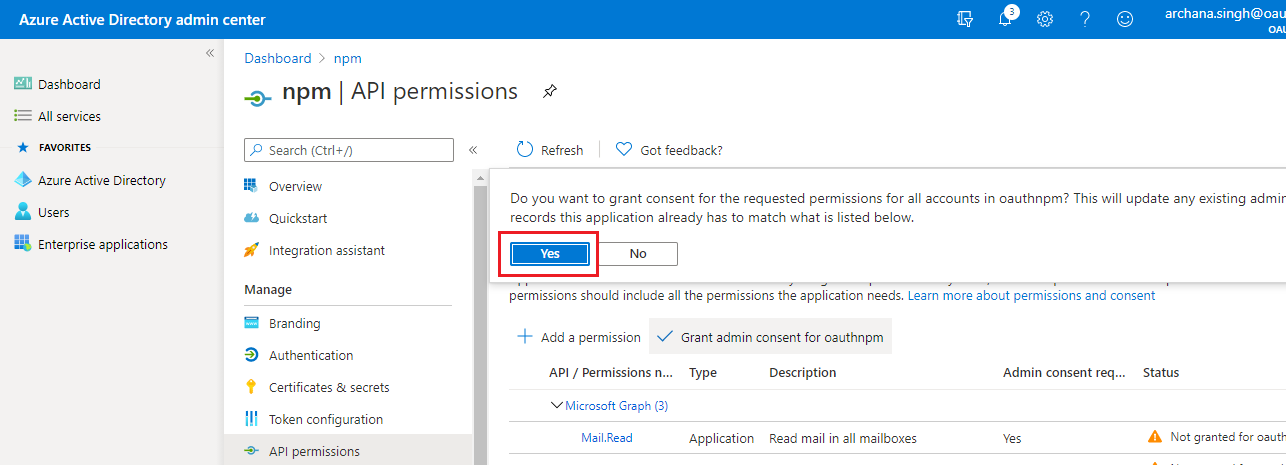This screenshot has height=465, width=1286.
Task: Click Add a permission
Action: click(579, 337)
